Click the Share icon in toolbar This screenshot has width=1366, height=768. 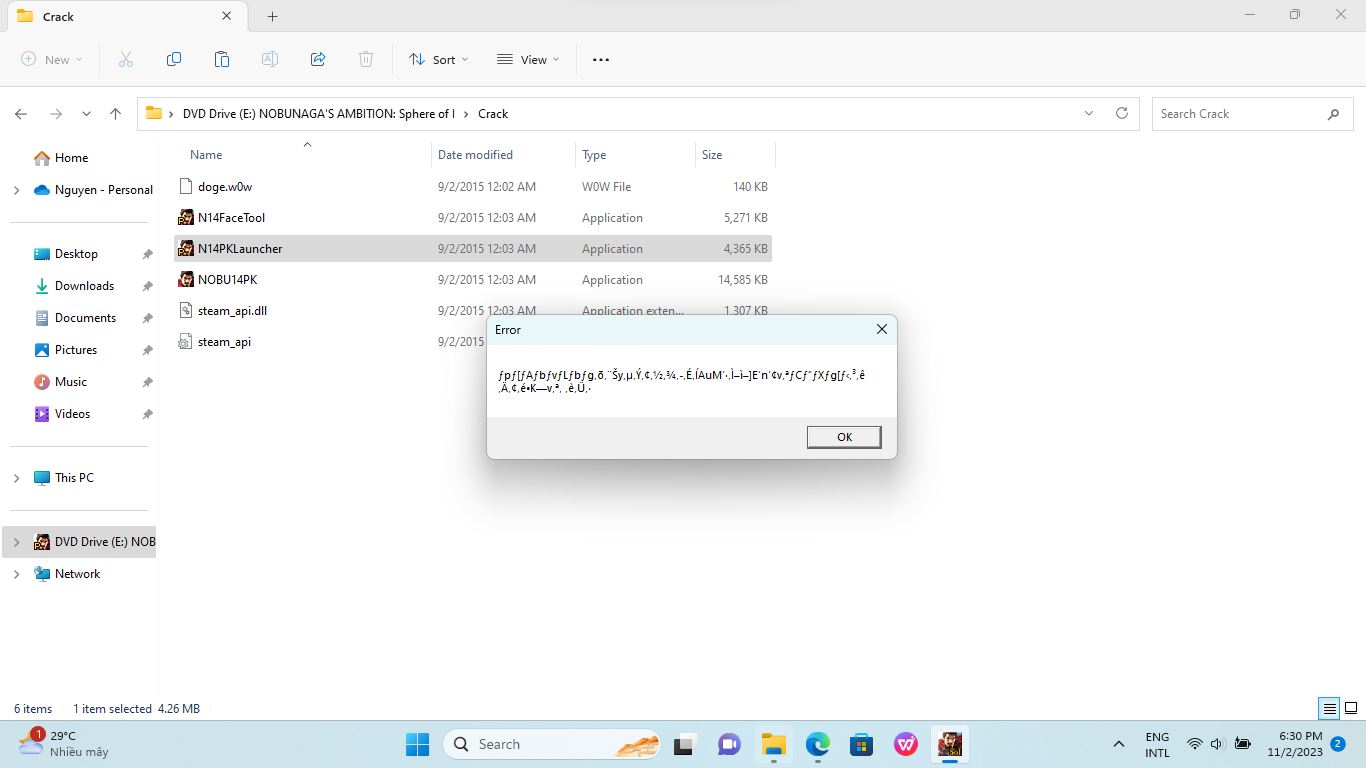318,60
